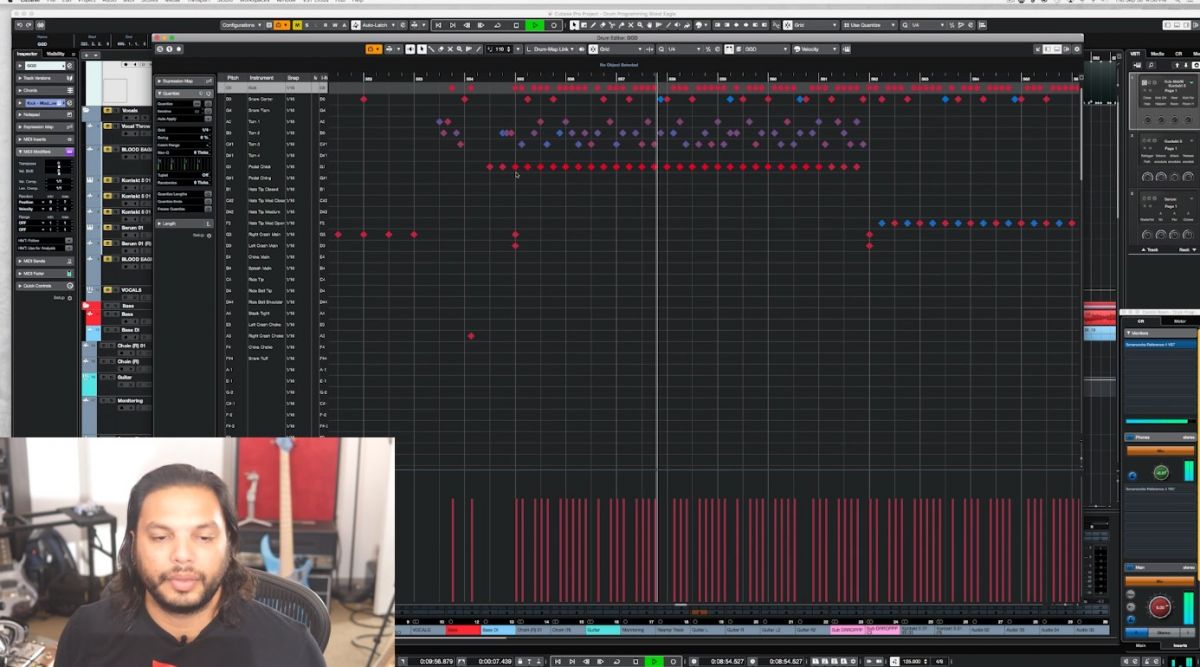Viewport: 1200px width, 667px height.
Task: Click the Snare Center row in the instrument list
Action: pyautogui.click(x=260, y=99)
